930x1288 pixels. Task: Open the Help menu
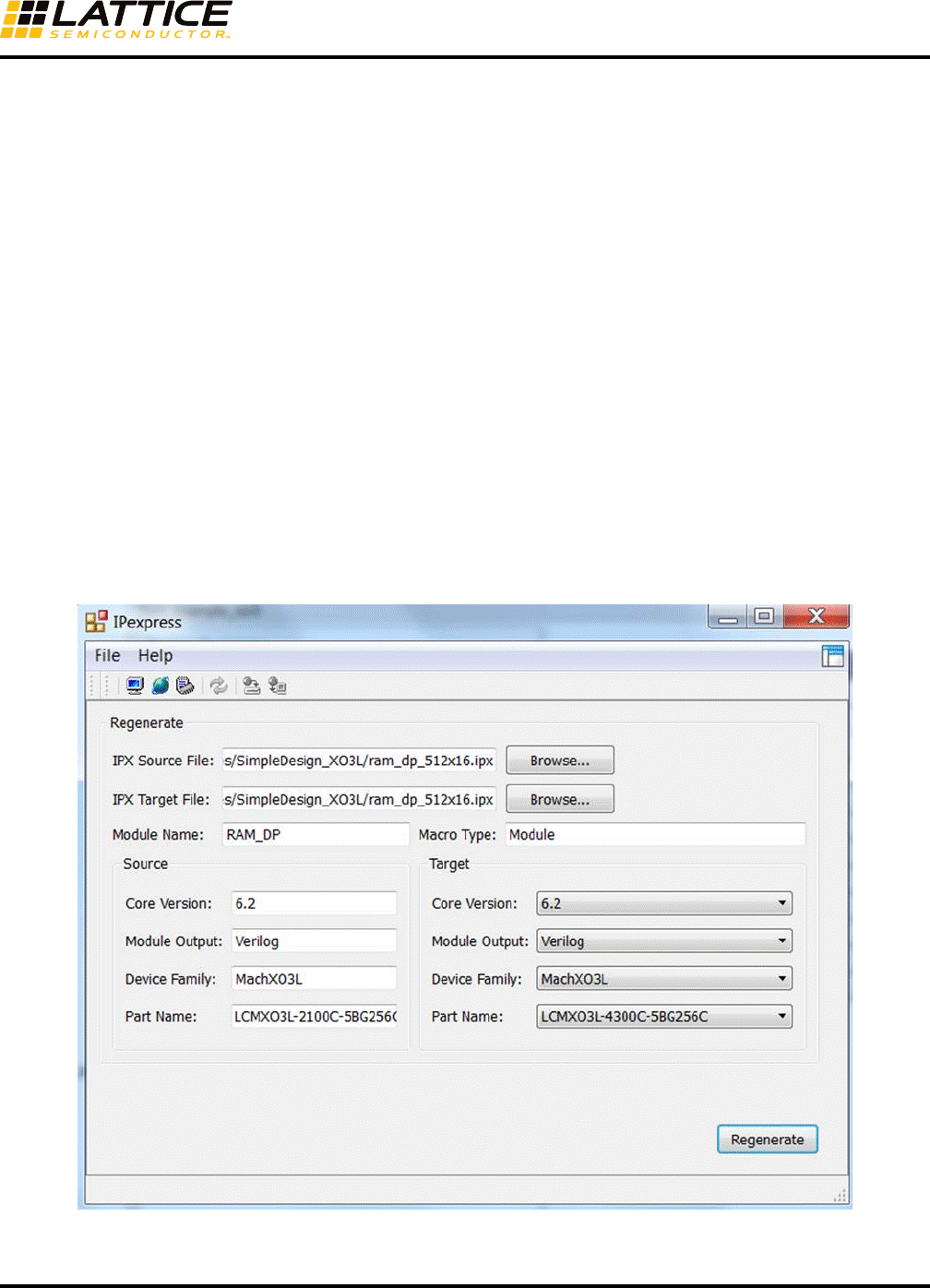tap(155, 655)
